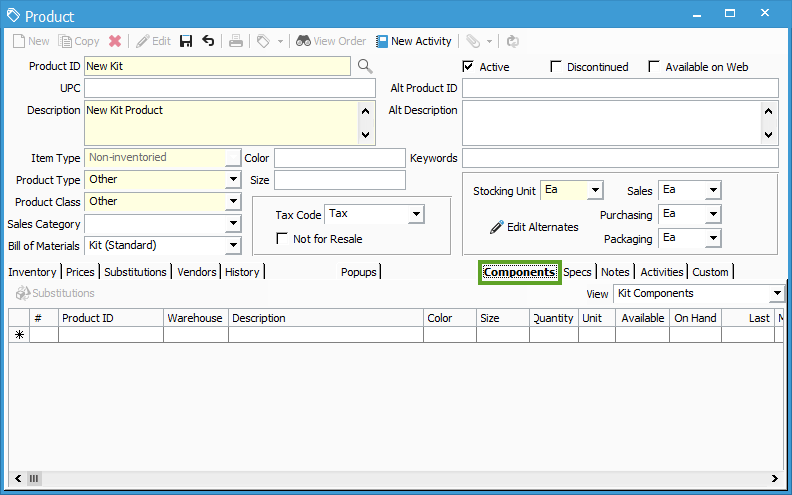Open the Vendors tab
The width and height of the screenshot is (792, 495).
pos(197,272)
